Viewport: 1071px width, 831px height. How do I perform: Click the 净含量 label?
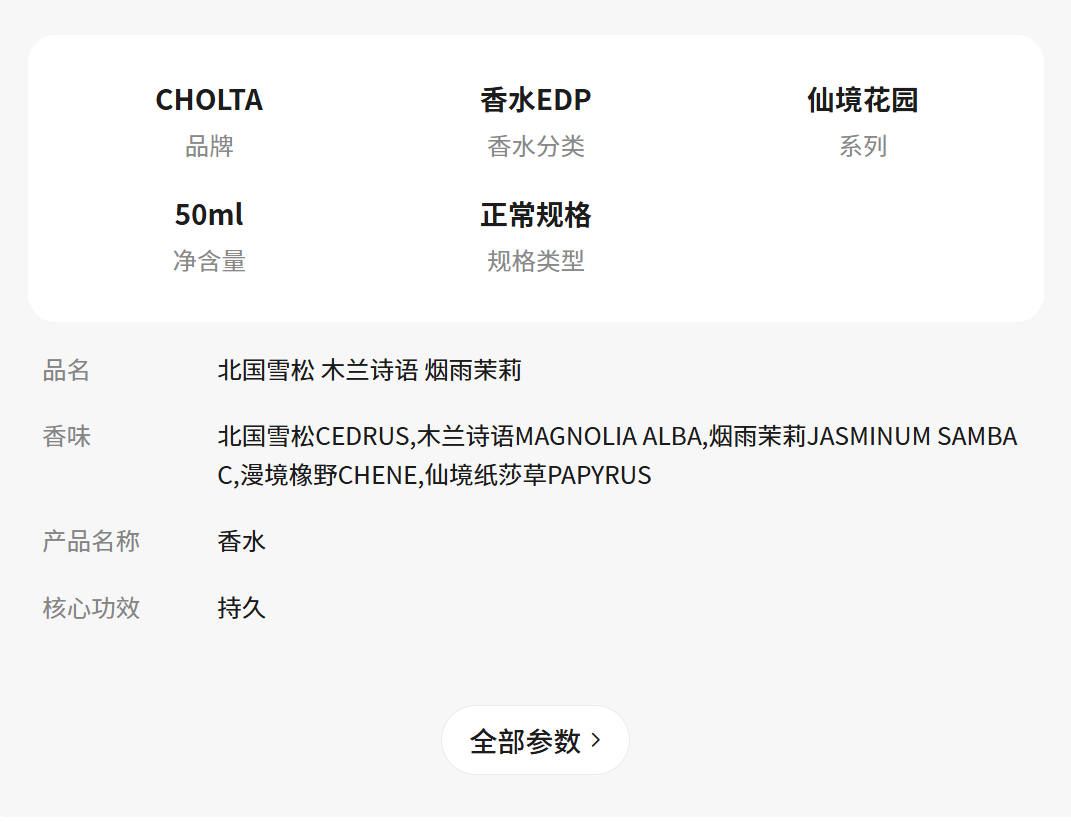[209, 262]
